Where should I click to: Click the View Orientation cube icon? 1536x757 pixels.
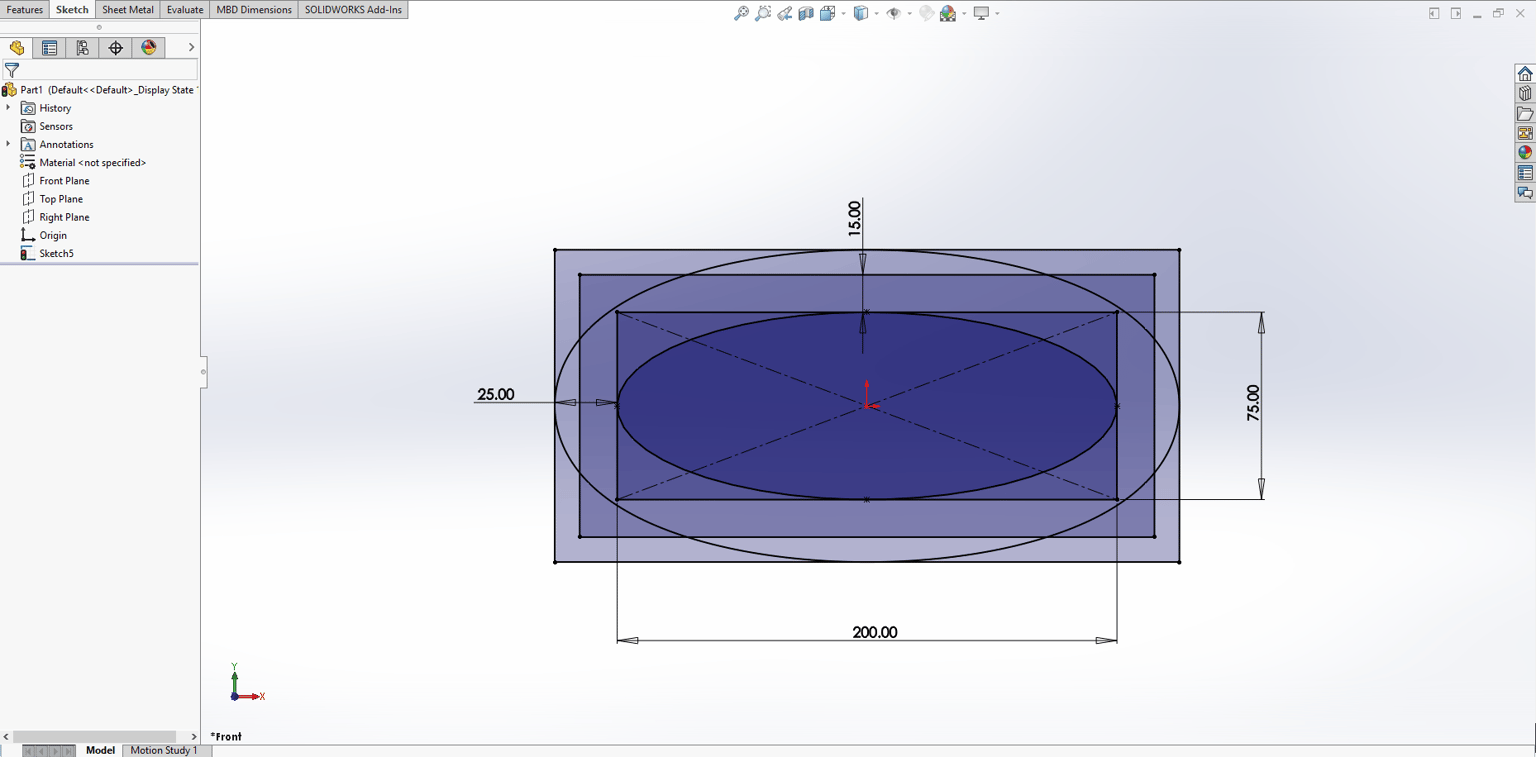(x=827, y=13)
